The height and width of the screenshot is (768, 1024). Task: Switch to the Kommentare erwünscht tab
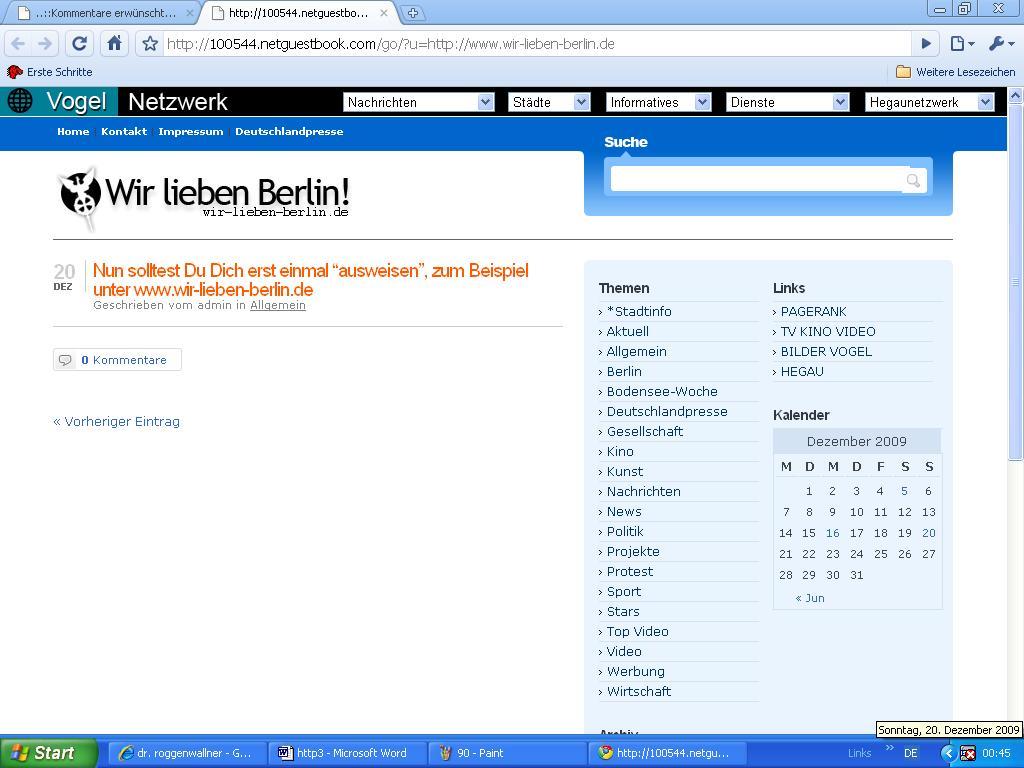(100, 13)
